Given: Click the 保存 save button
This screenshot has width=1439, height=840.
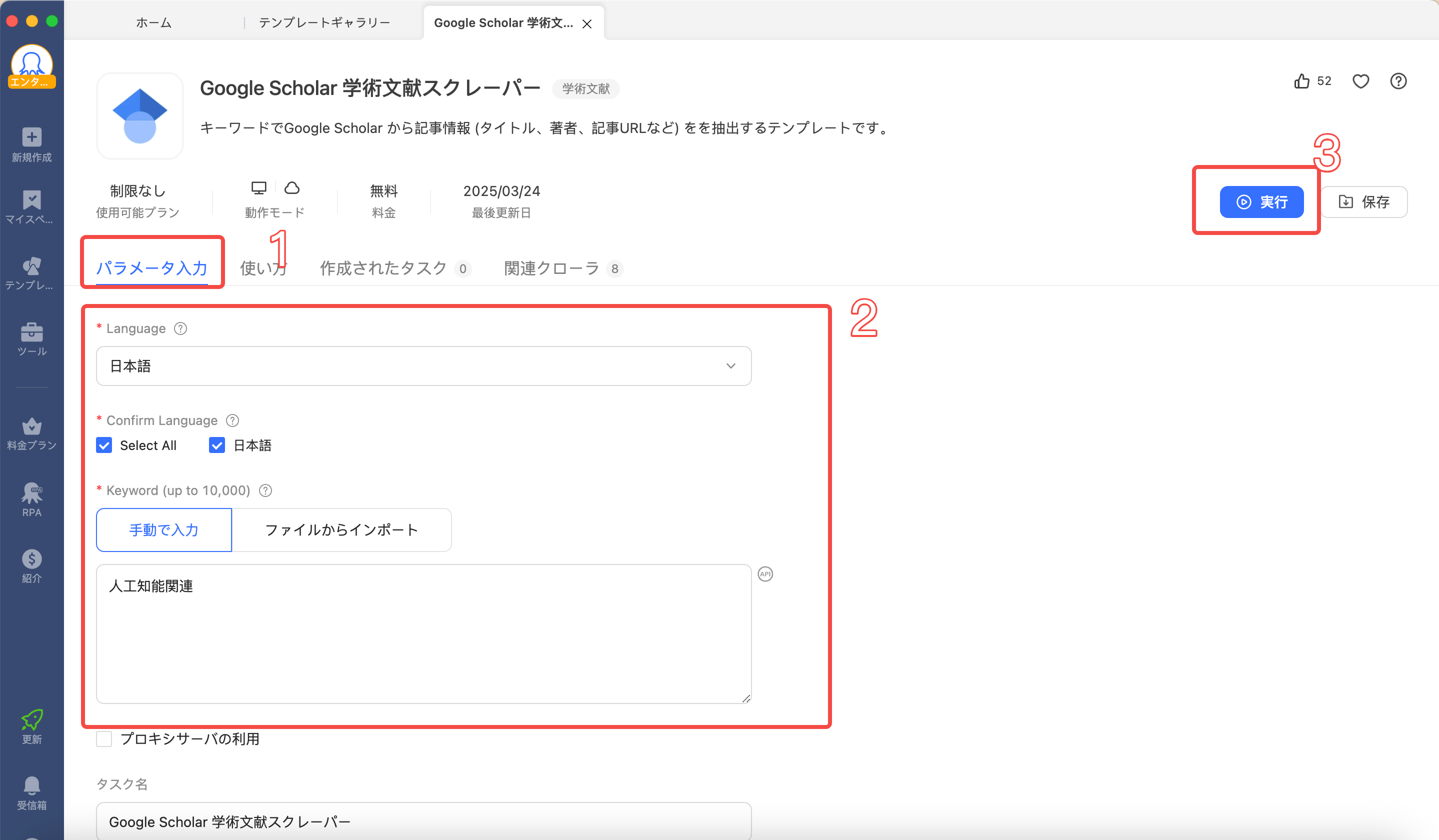Looking at the screenshot, I should [1363, 202].
